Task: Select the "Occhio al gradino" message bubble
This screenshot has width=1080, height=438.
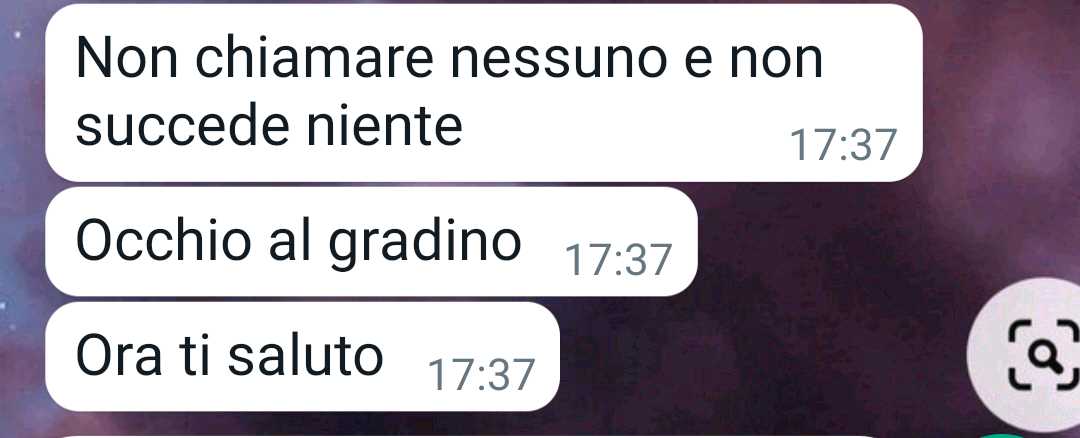Action: (371, 242)
